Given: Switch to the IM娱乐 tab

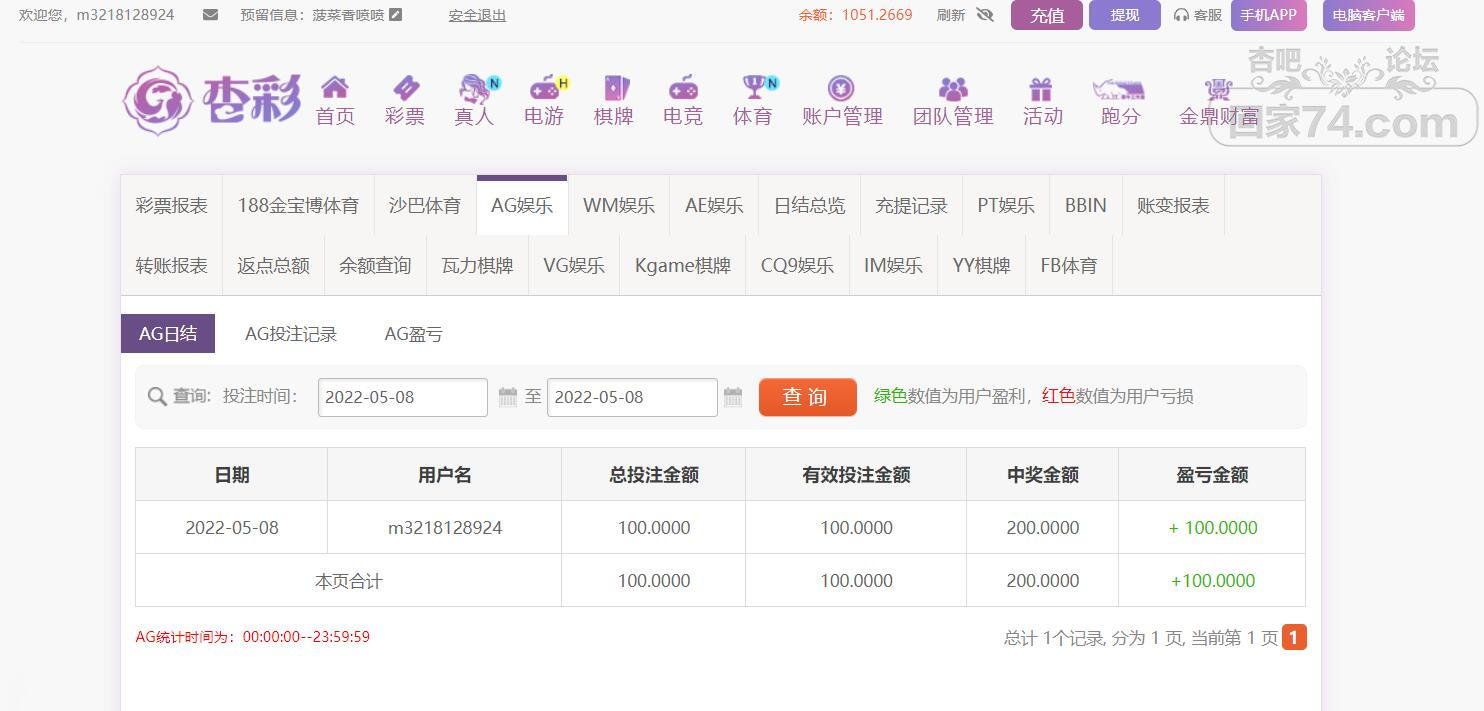Looking at the screenshot, I should (x=893, y=265).
